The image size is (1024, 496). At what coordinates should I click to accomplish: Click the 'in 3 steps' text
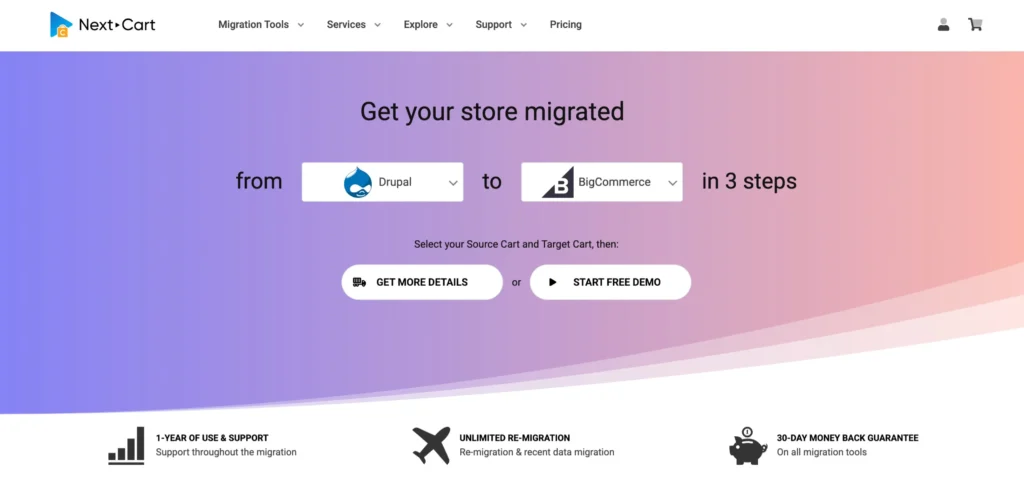(x=749, y=181)
